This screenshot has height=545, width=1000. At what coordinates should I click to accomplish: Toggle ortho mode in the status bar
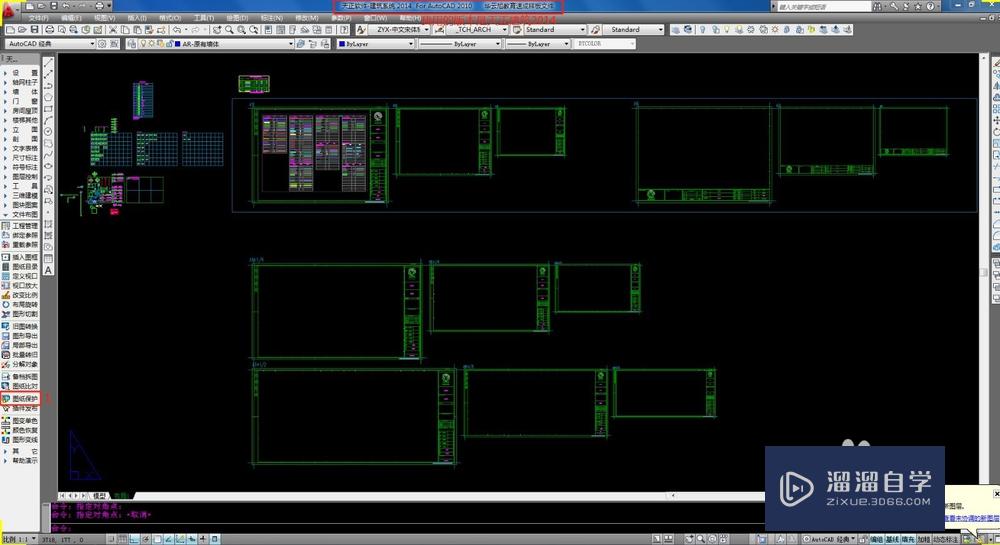(135, 539)
